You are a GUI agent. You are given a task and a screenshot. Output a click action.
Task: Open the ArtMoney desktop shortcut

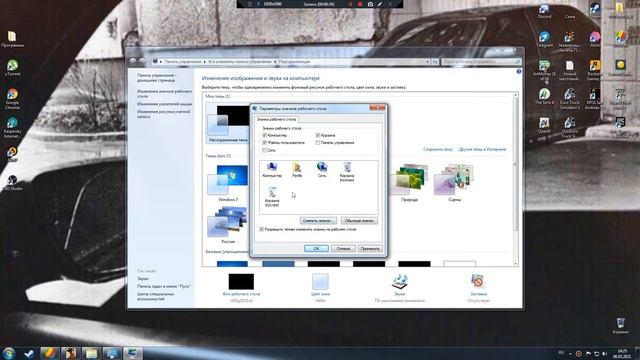(544, 70)
